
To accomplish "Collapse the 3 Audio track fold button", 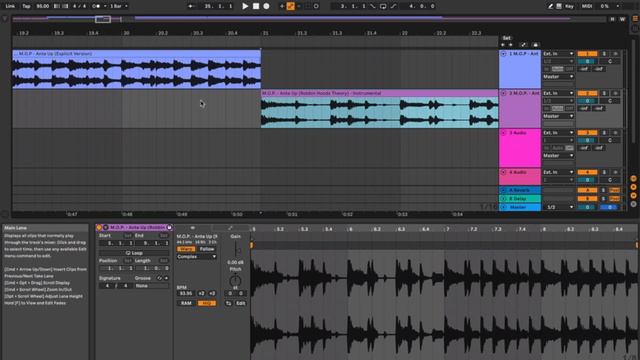I will point(504,133).
